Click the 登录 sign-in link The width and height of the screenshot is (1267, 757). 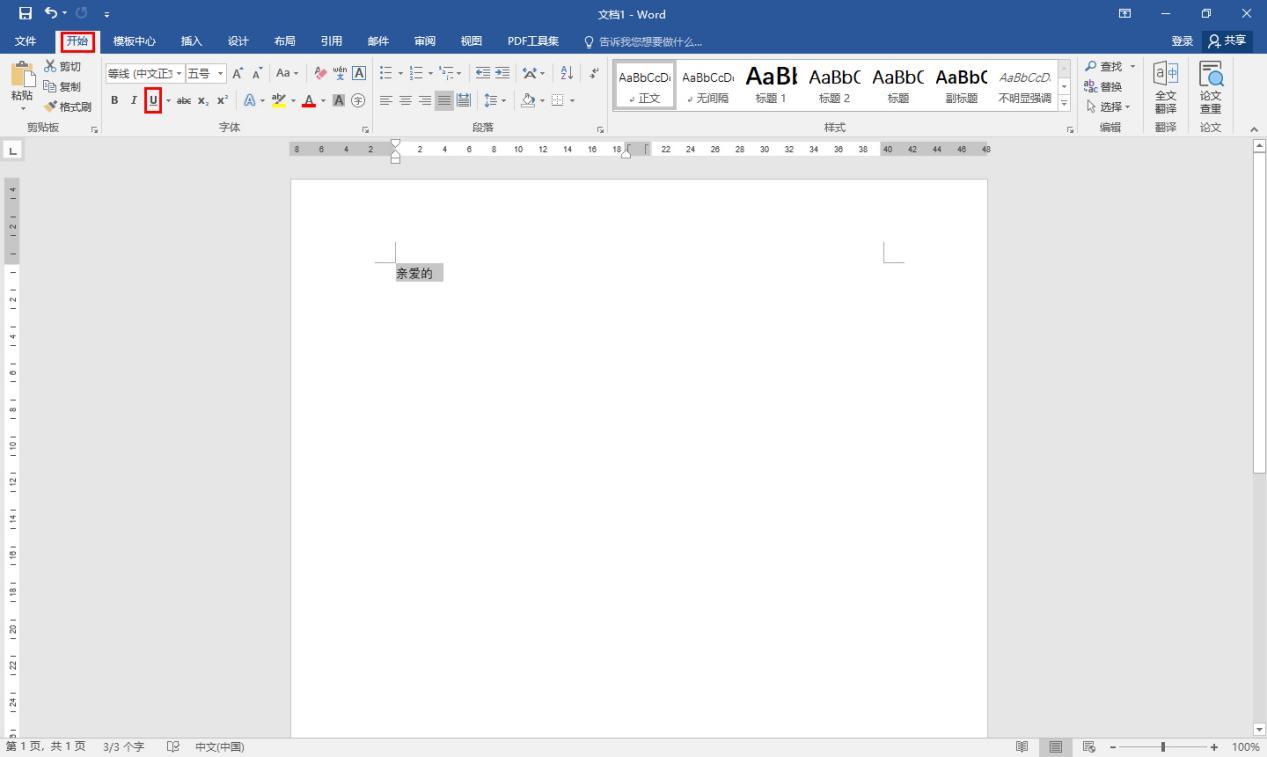[1181, 41]
